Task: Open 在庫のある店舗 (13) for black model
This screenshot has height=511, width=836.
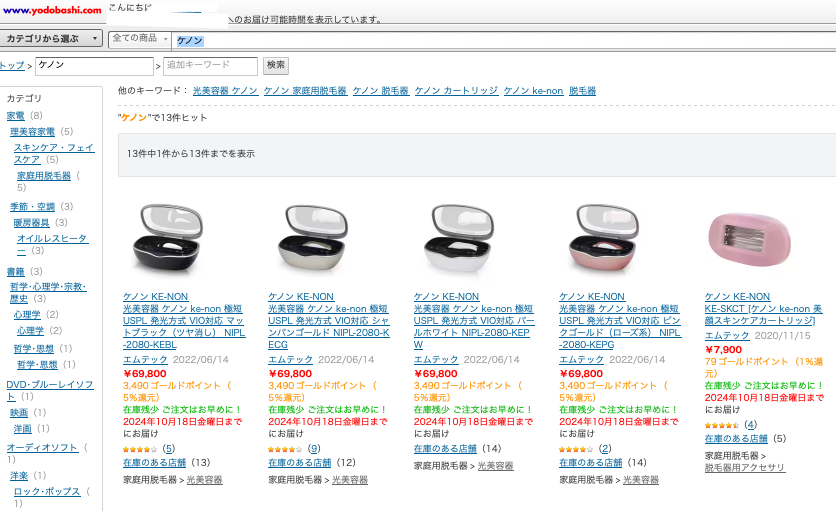Action: pyautogui.click(x=154, y=463)
